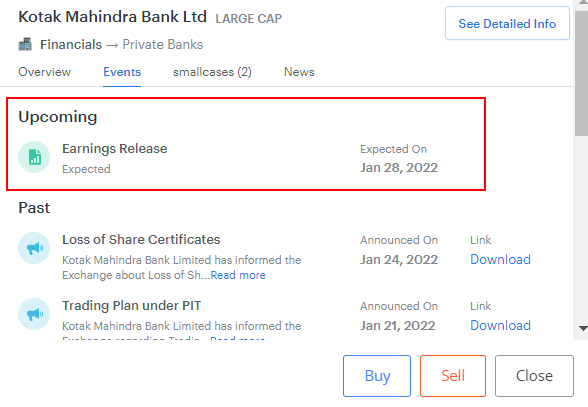The image size is (588, 407).
Task: Click megaphone icon for Loss of Share Certificates
Action: pyautogui.click(x=34, y=248)
